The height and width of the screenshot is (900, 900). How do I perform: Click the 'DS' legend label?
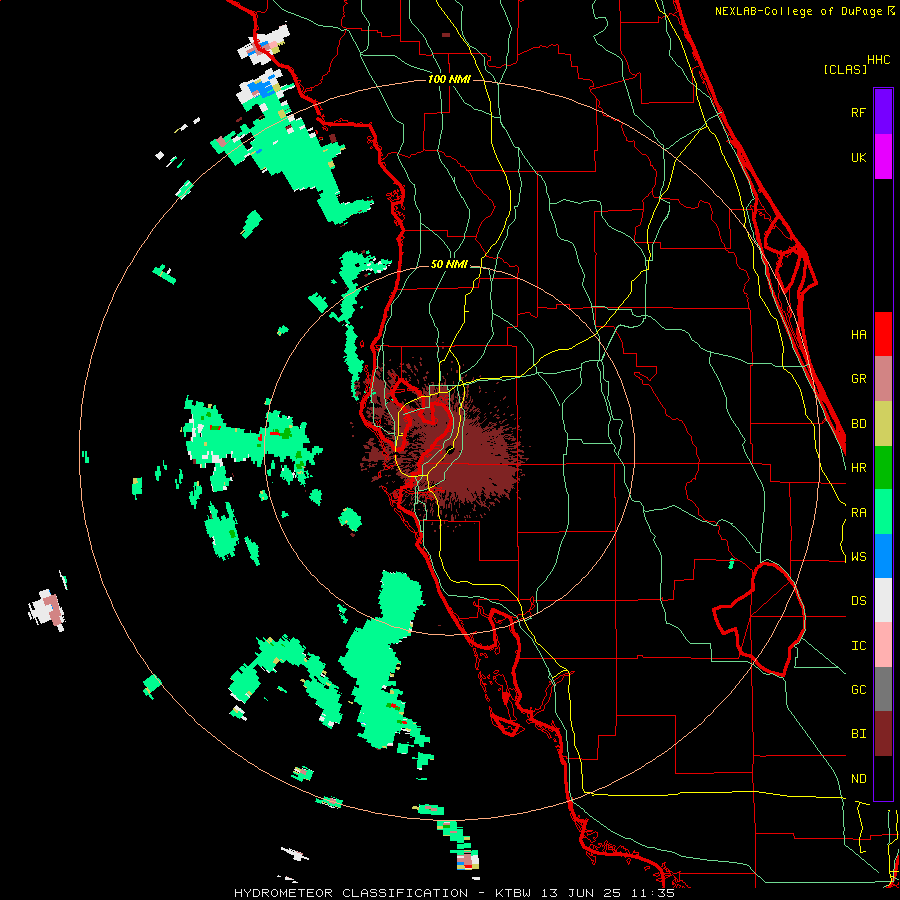(858, 601)
